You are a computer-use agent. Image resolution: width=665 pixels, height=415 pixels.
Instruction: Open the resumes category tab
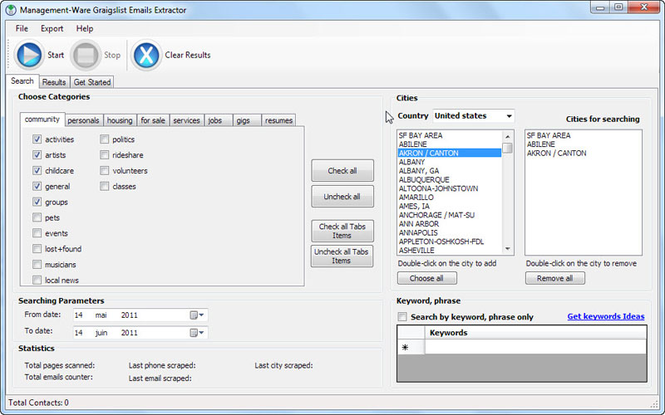[x=279, y=120]
